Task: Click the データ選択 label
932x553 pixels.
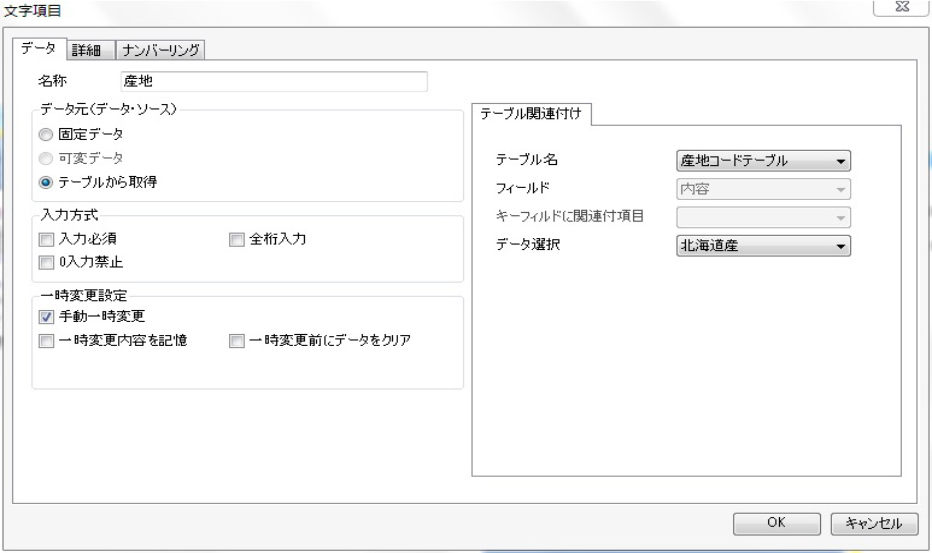Action: click(528, 244)
